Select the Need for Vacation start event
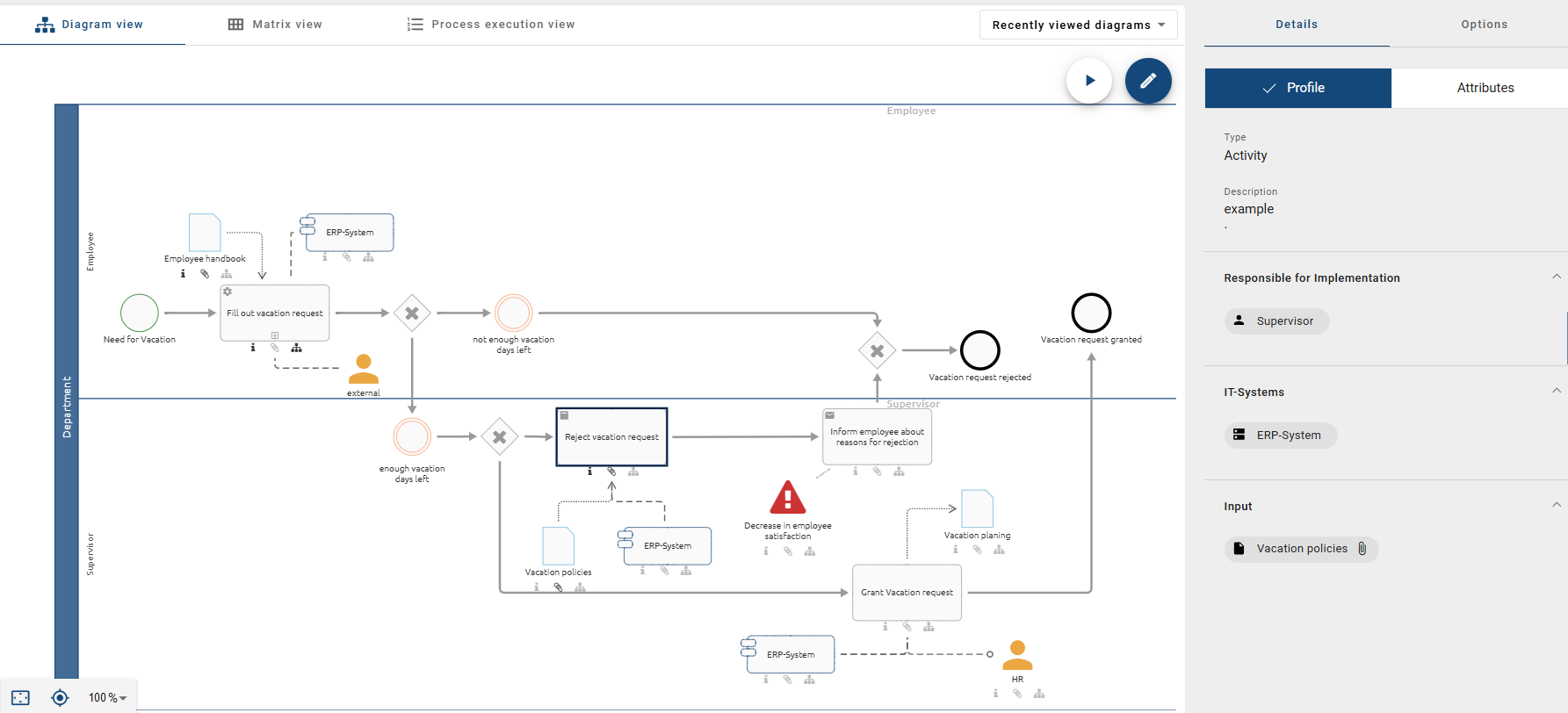 [140, 313]
